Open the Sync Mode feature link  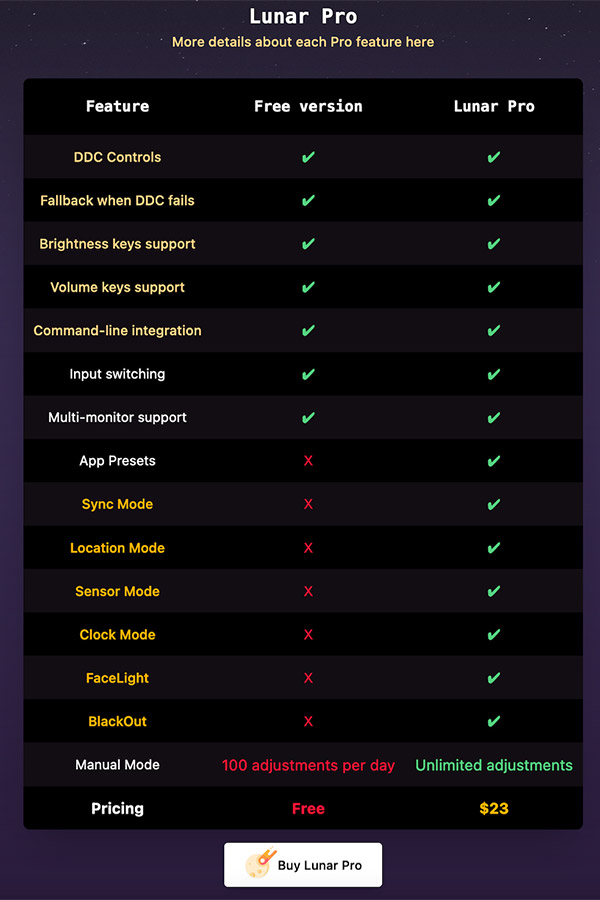point(117,504)
